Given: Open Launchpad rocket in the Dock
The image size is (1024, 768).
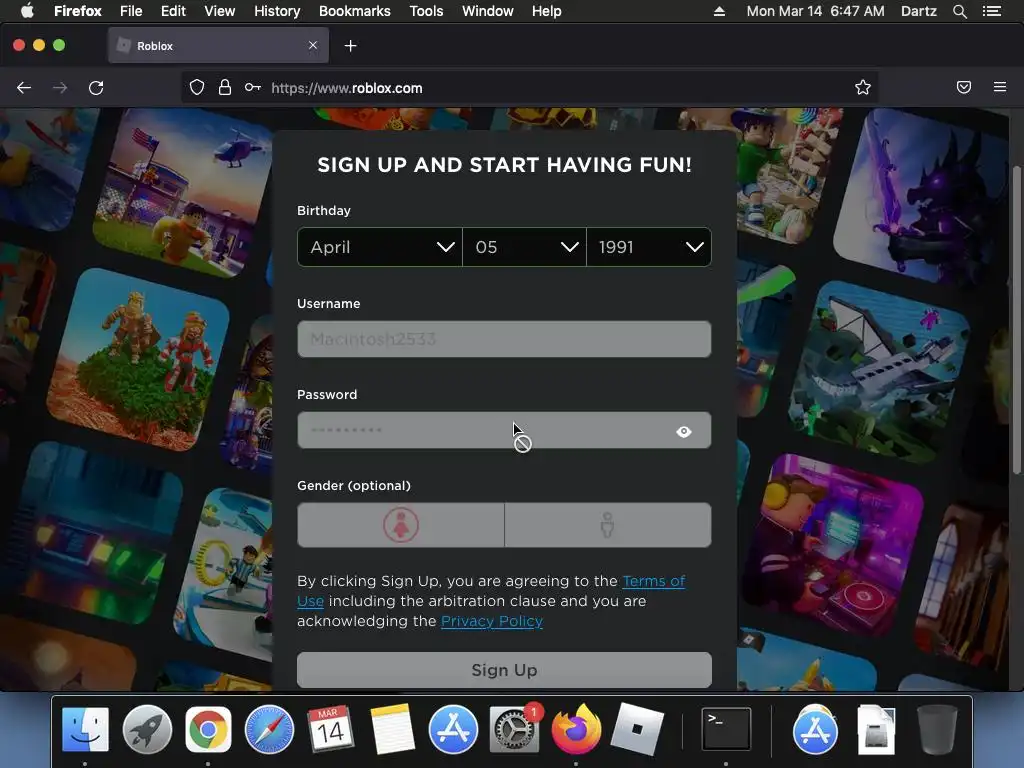Looking at the screenshot, I should [x=147, y=729].
